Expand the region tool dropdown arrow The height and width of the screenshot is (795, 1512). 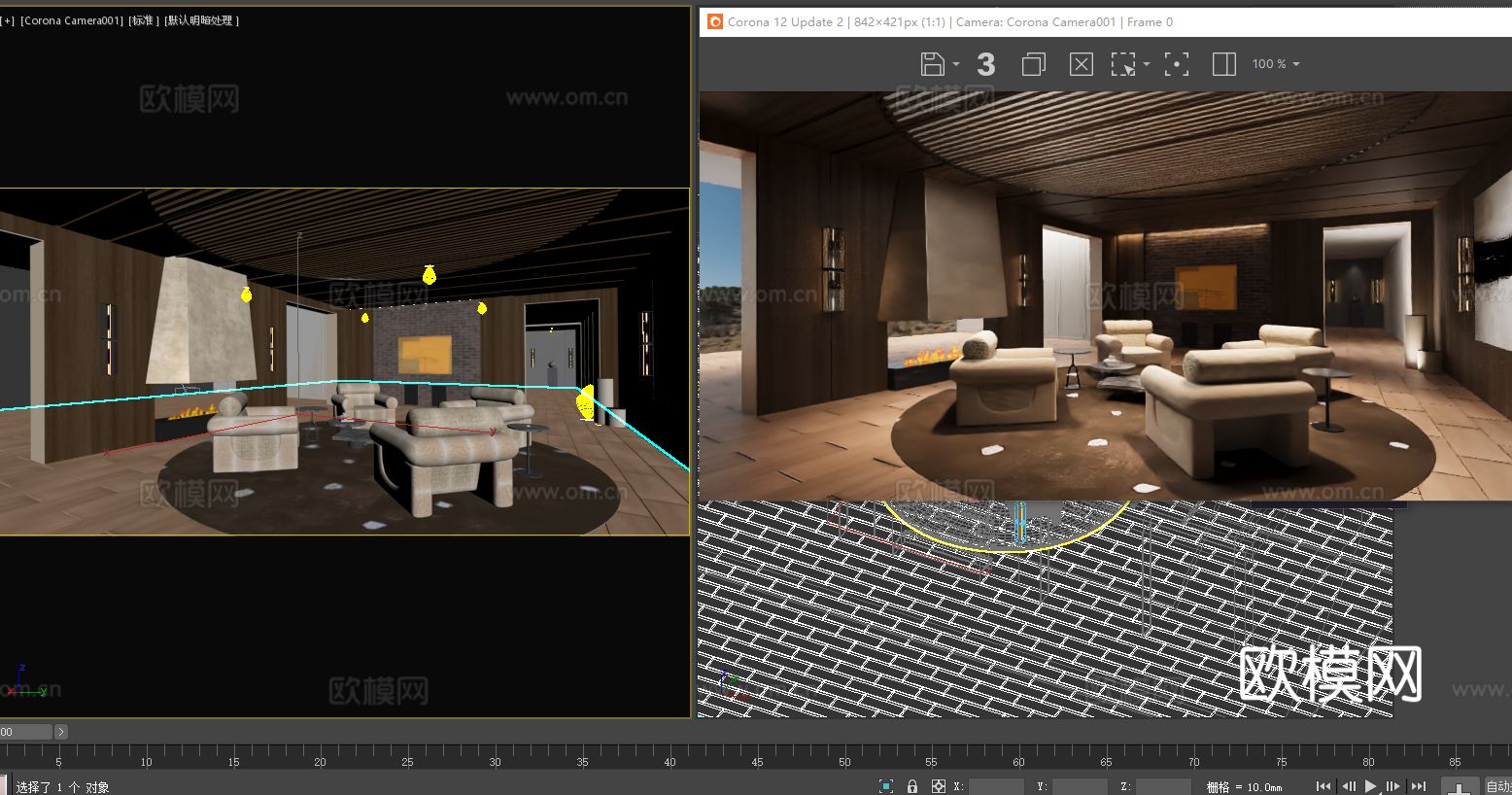click(1147, 64)
